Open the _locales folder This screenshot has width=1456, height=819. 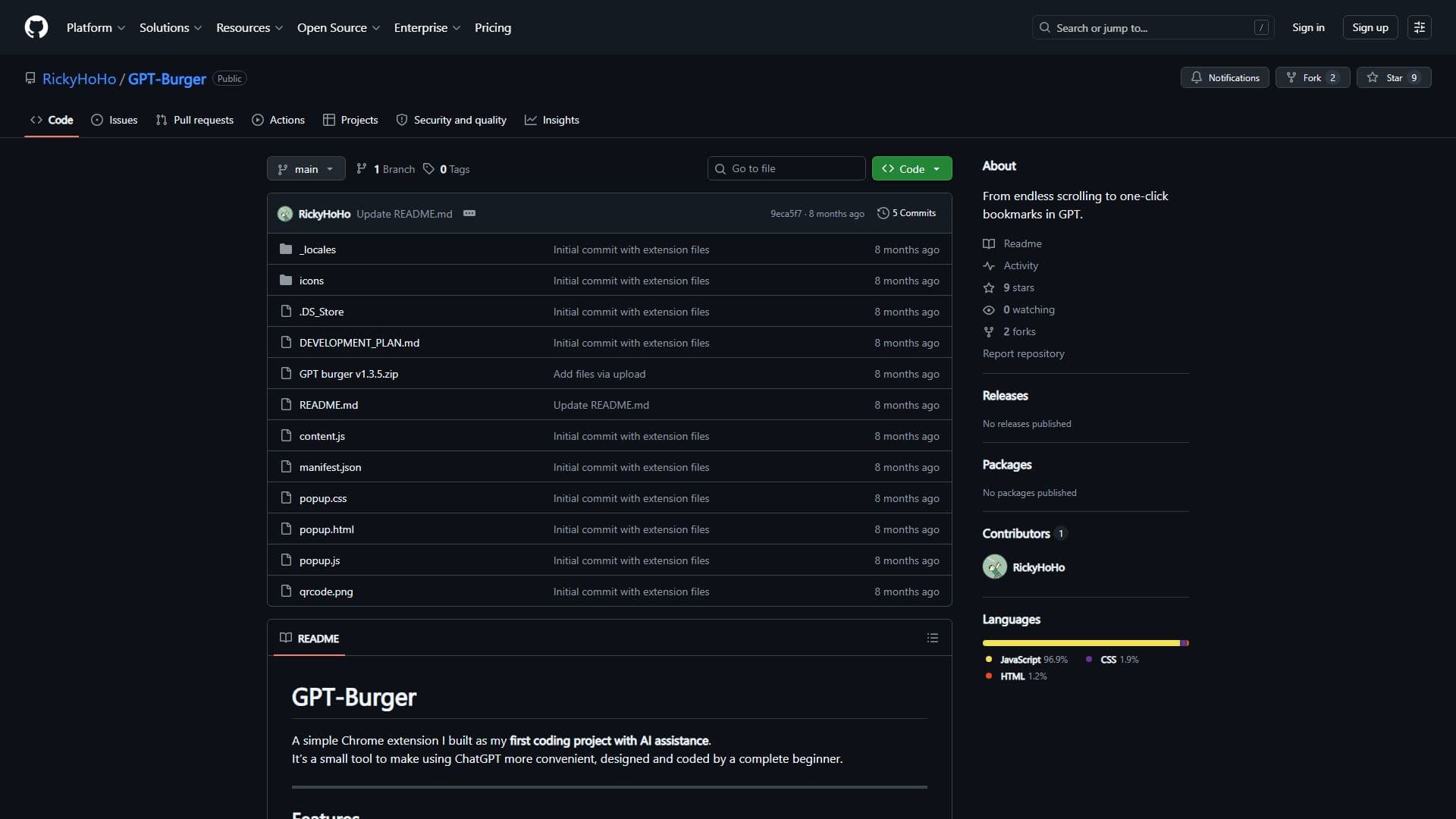tap(318, 249)
